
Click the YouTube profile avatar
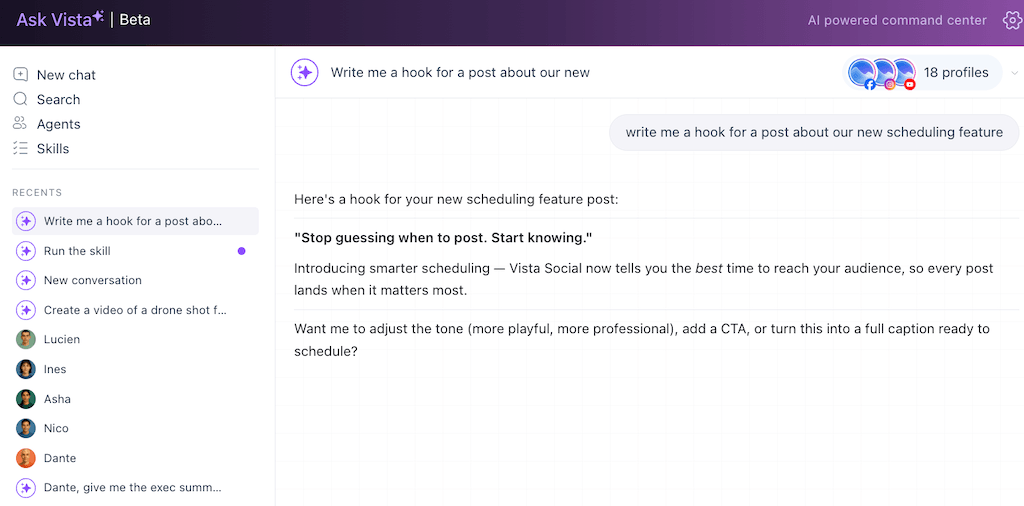click(904, 72)
